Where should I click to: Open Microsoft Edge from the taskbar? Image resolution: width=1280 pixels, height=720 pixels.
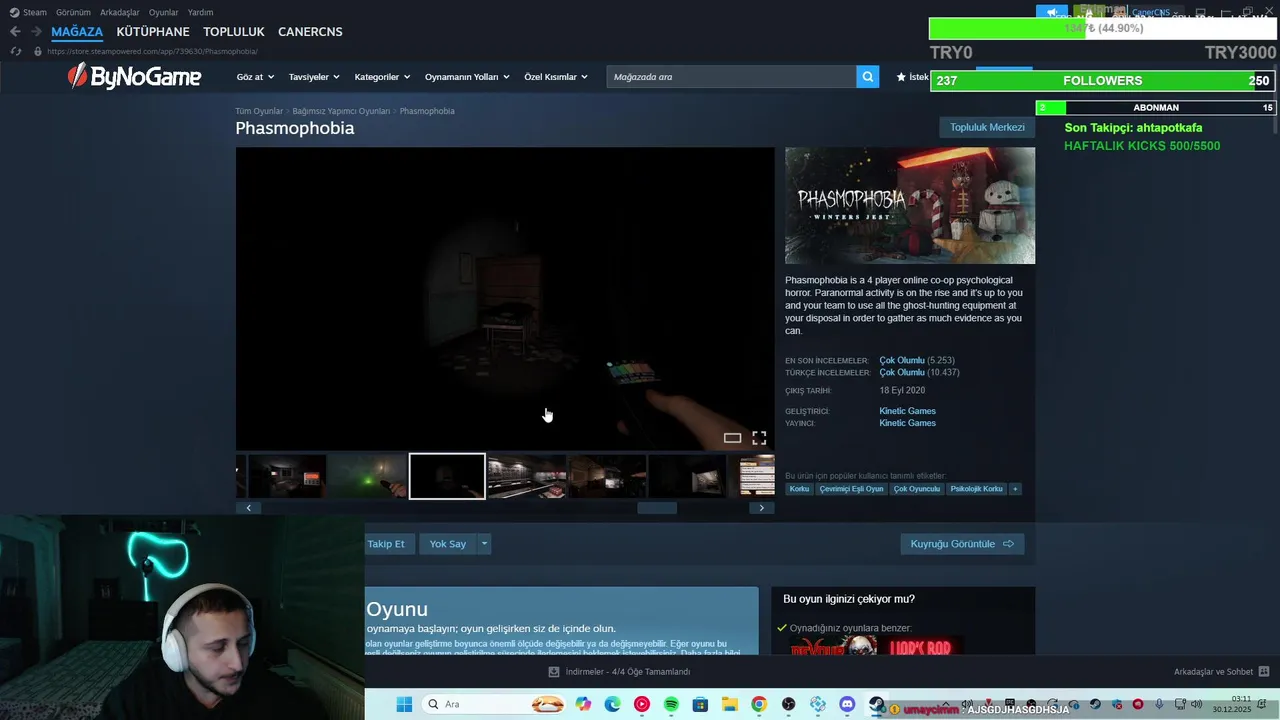pyautogui.click(x=612, y=704)
